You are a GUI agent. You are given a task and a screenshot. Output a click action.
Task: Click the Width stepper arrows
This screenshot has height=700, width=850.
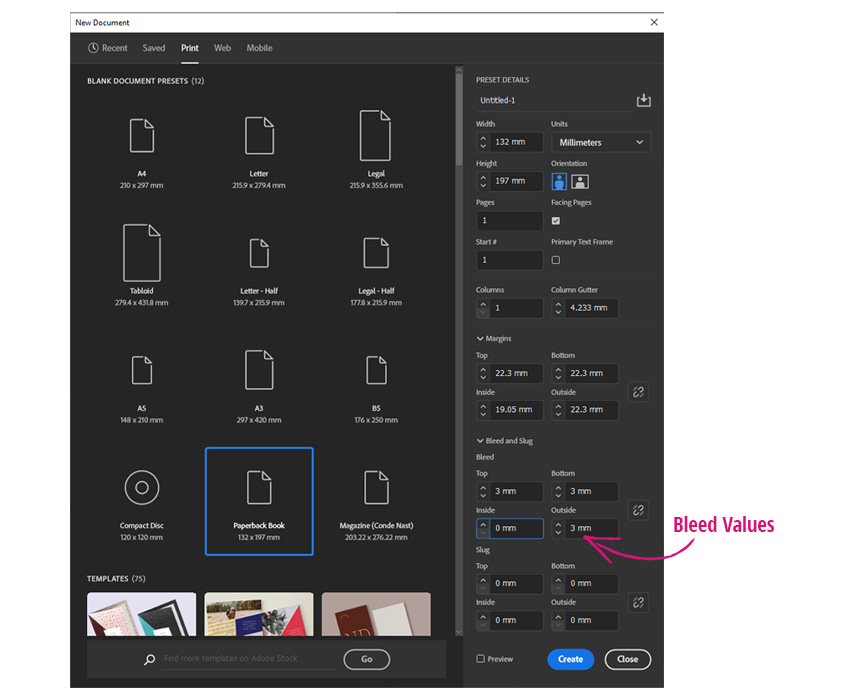click(483, 142)
